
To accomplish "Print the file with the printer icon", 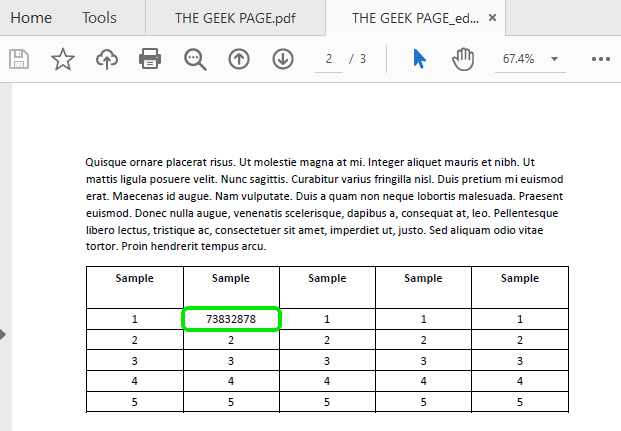I will (x=150, y=59).
